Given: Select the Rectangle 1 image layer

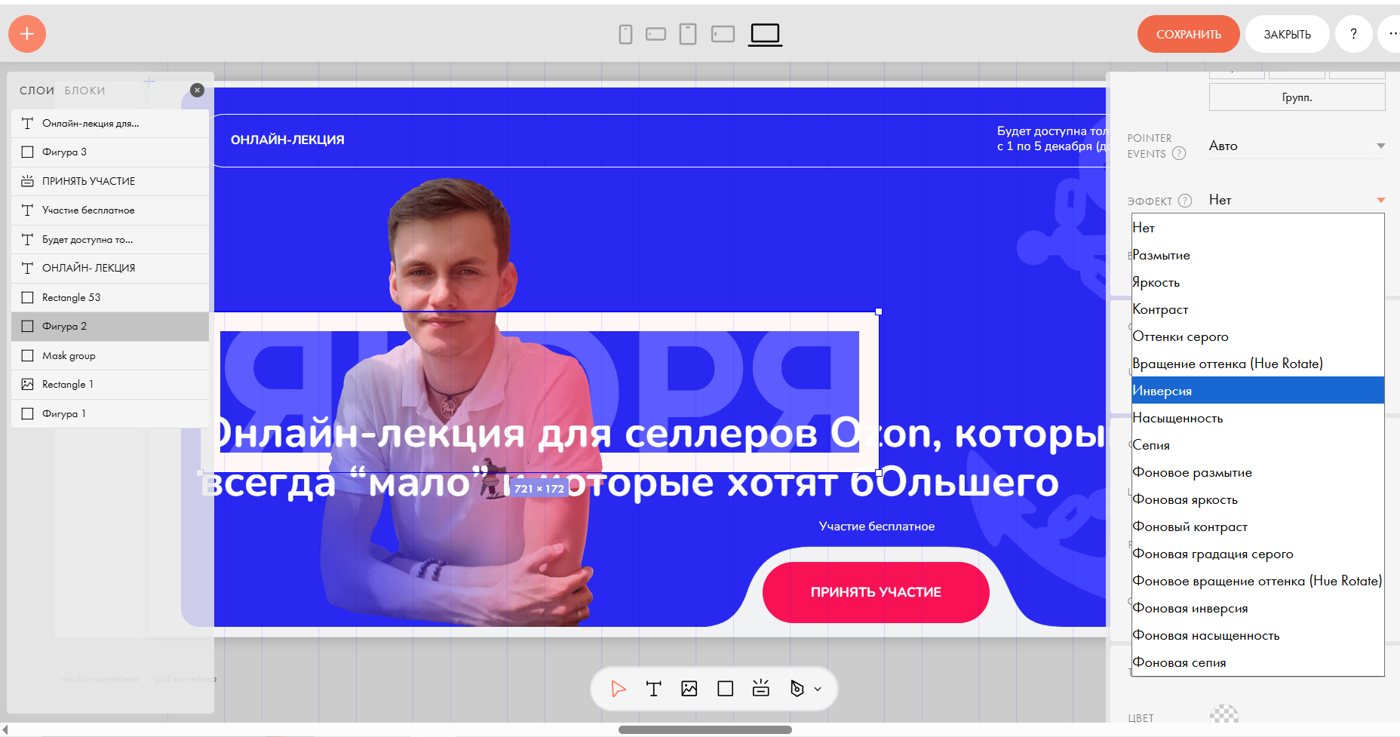Looking at the screenshot, I should click(110, 384).
